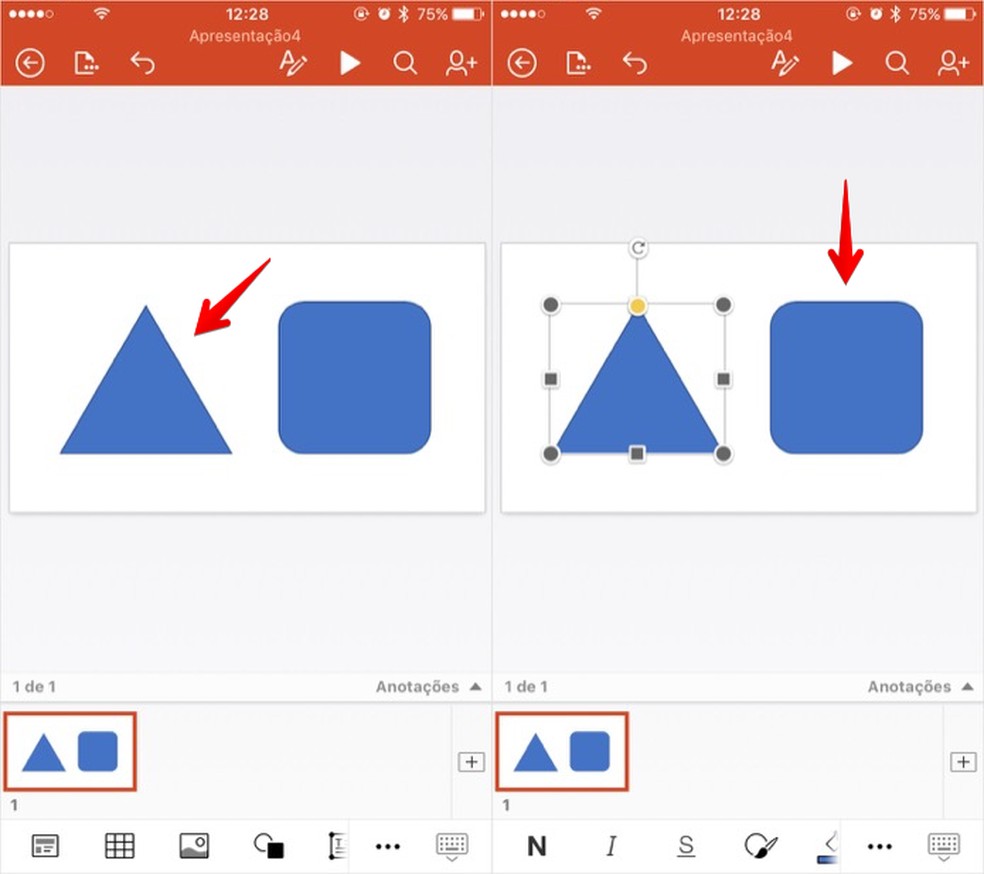Open more options ellipsis in left toolbar

[x=388, y=846]
